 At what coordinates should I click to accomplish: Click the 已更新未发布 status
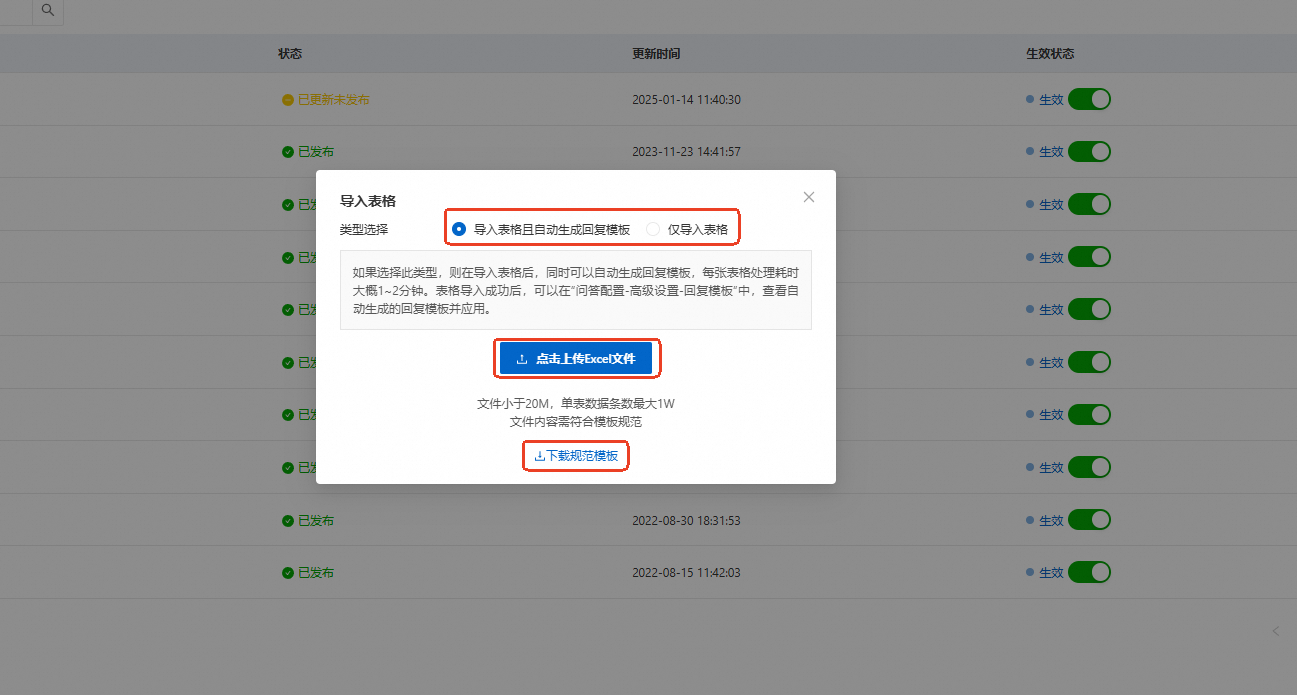(x=326, y=100)
